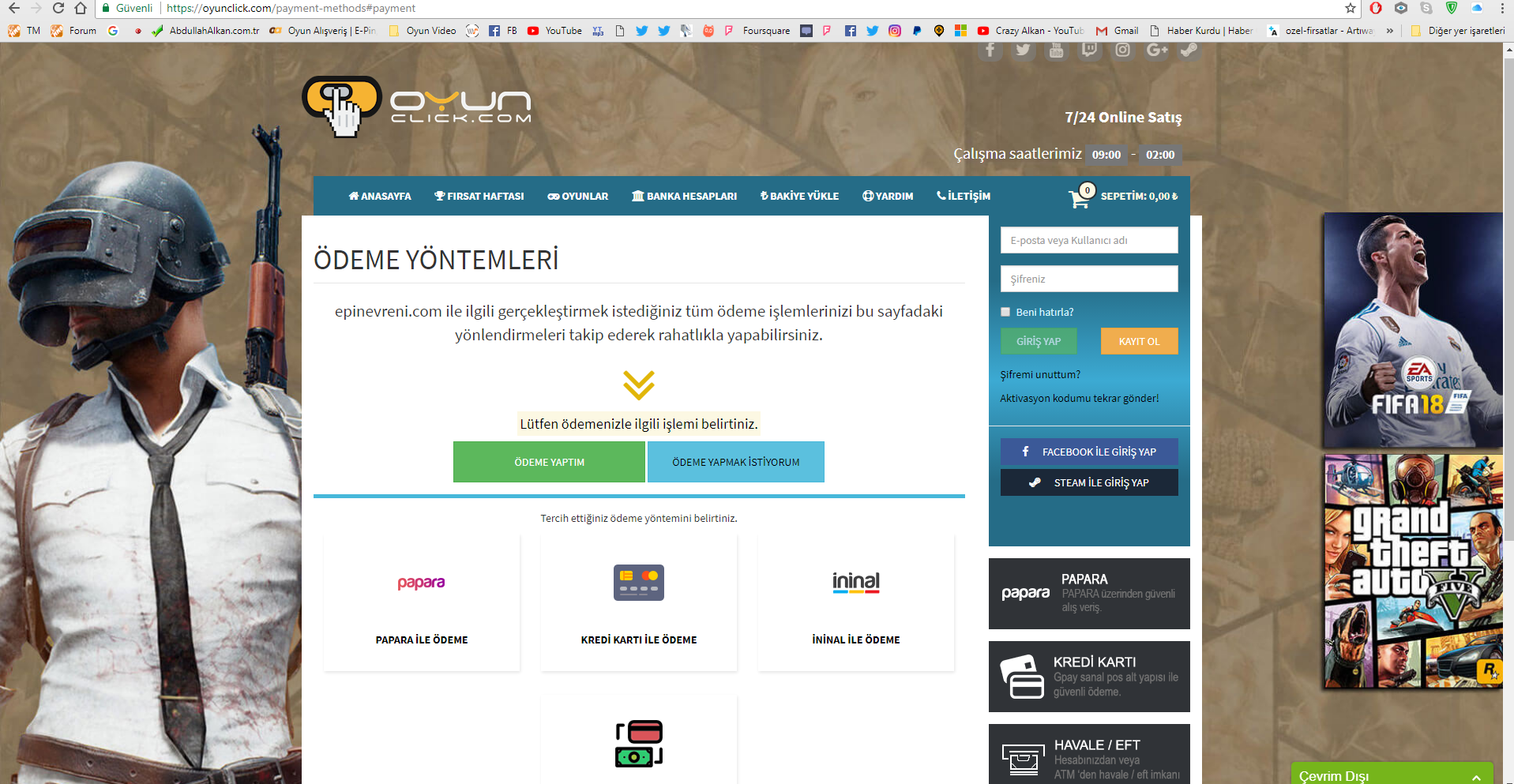This screenshot has width=1514, height=784.
Task: Open the Chrome three-dot menu
Action: coord(1502,8)
